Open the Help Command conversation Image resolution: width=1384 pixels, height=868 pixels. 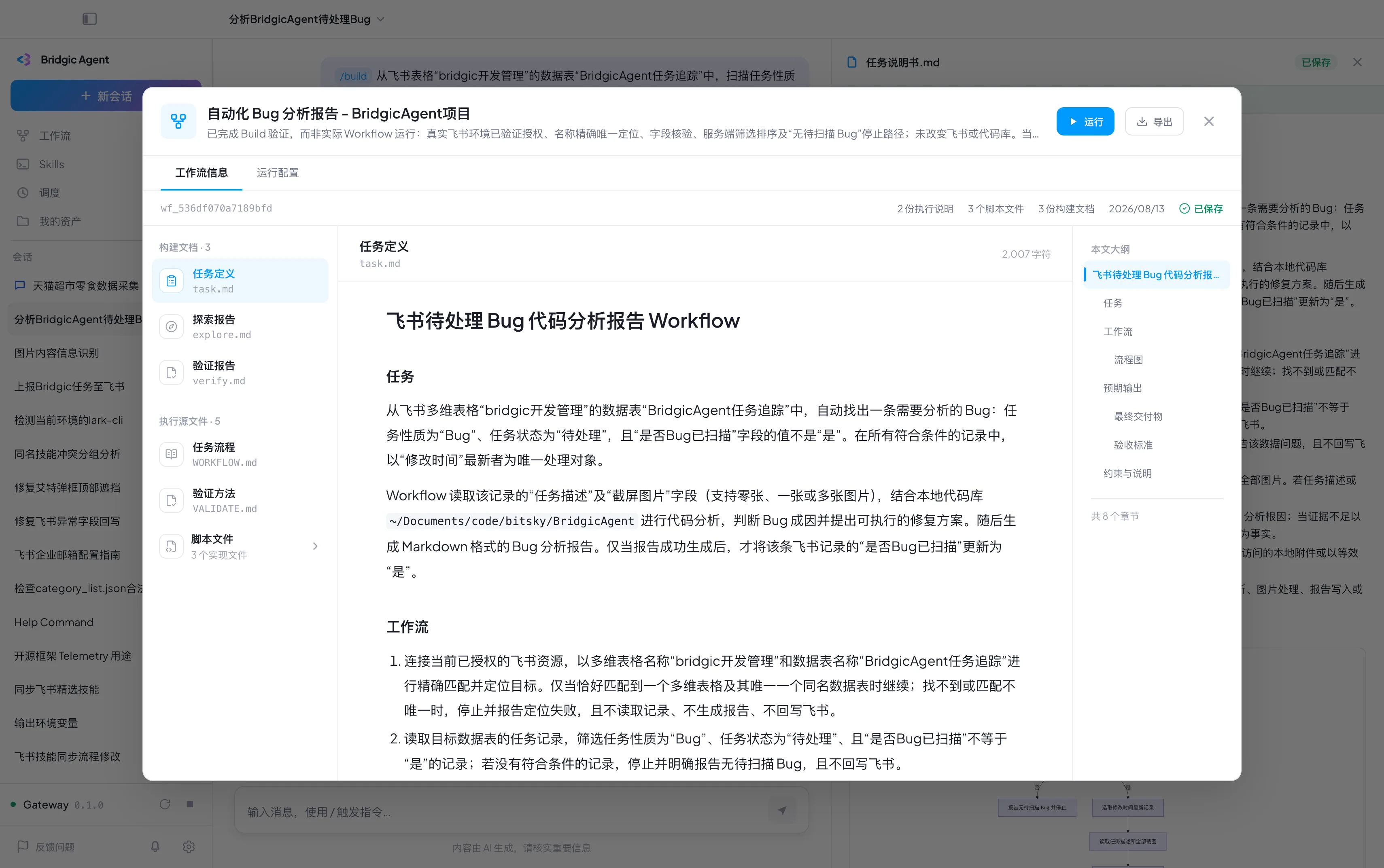click(x=53, y=622)
